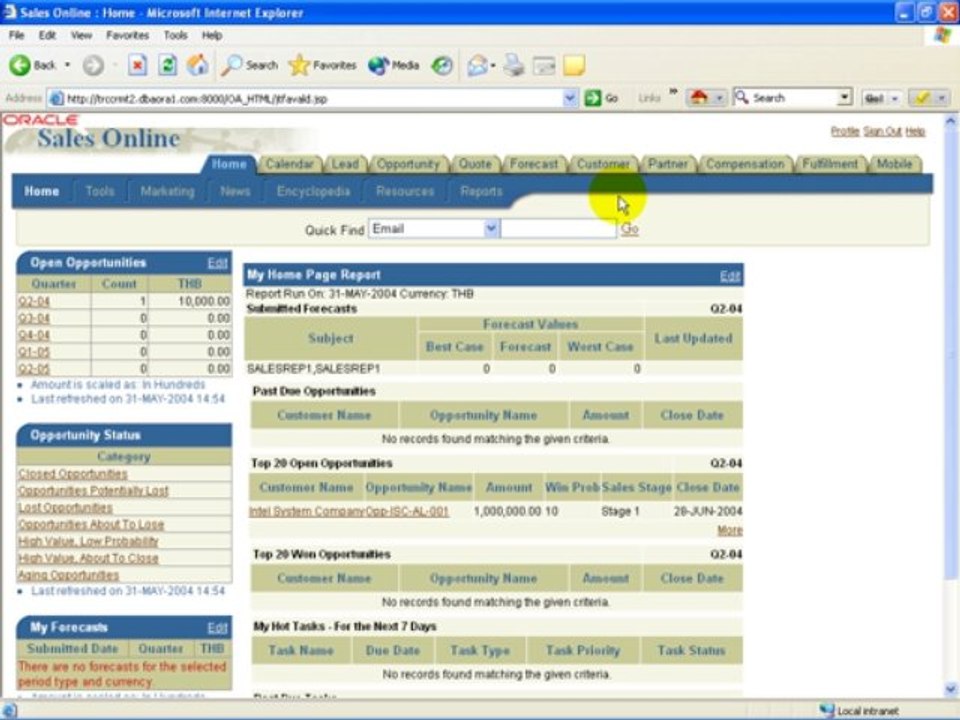Open the Closed Opportunities category link
The image size is (960, 720).
(73, 474)
